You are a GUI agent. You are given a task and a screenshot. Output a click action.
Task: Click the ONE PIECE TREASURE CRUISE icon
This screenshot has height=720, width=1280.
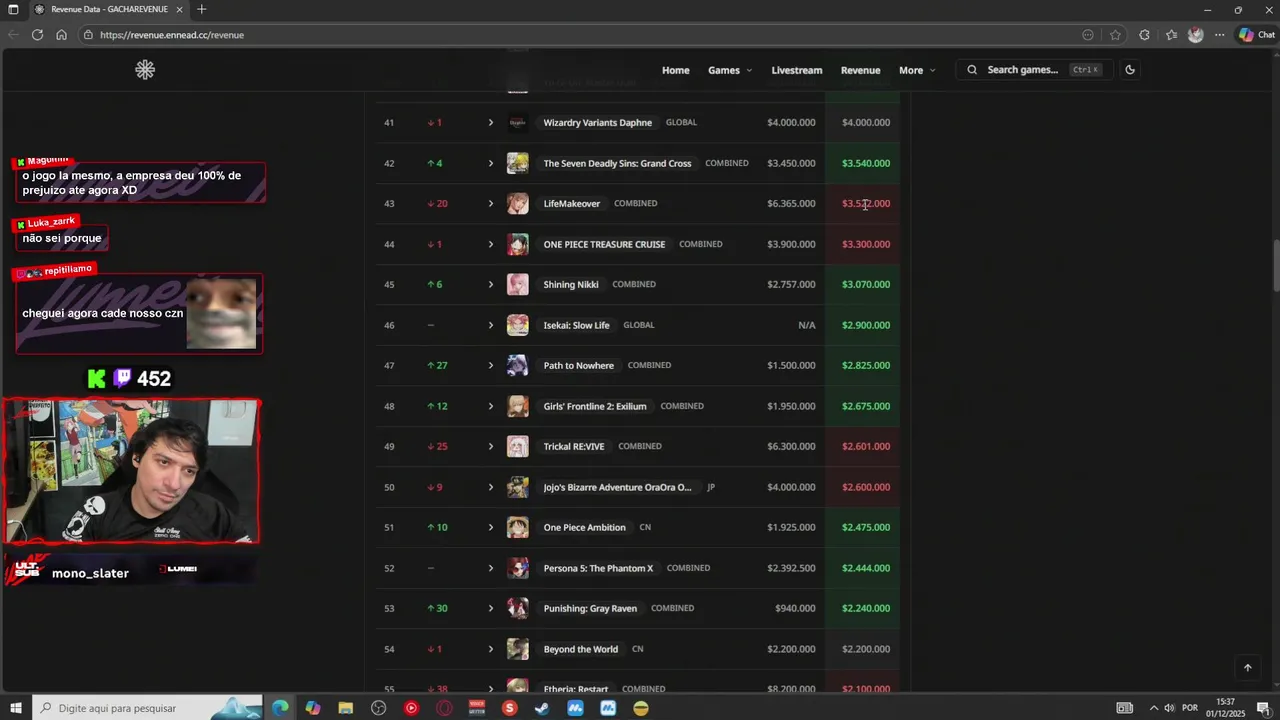[517, 244]
